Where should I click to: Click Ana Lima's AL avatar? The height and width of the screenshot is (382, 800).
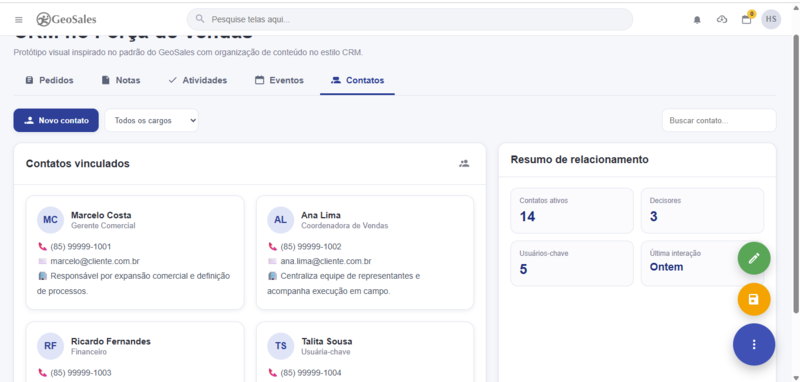pos(281,220)
